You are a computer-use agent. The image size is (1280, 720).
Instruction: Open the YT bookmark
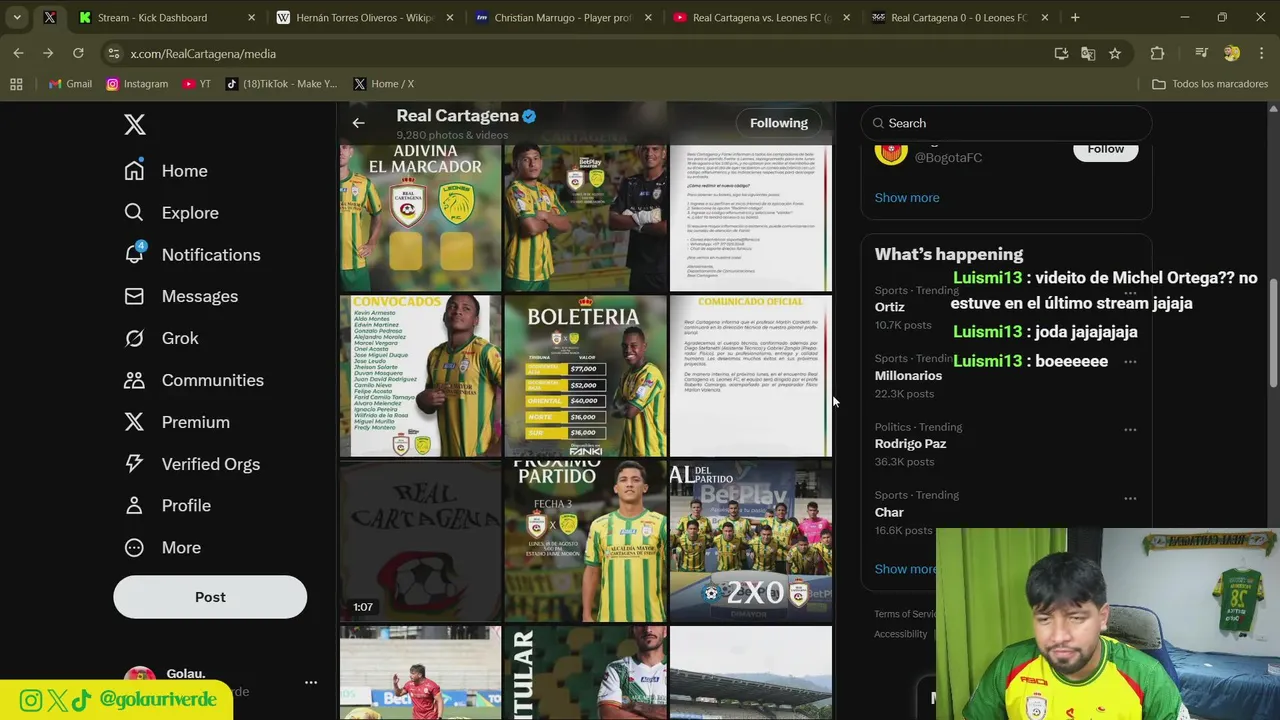pyautogui.click(x=197, y=84)
